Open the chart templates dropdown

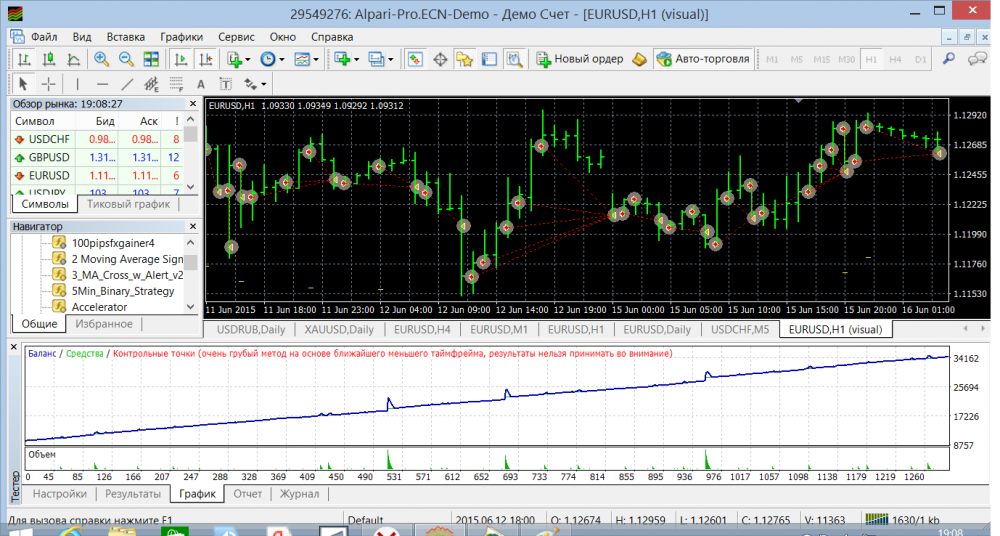pos(306,59)
